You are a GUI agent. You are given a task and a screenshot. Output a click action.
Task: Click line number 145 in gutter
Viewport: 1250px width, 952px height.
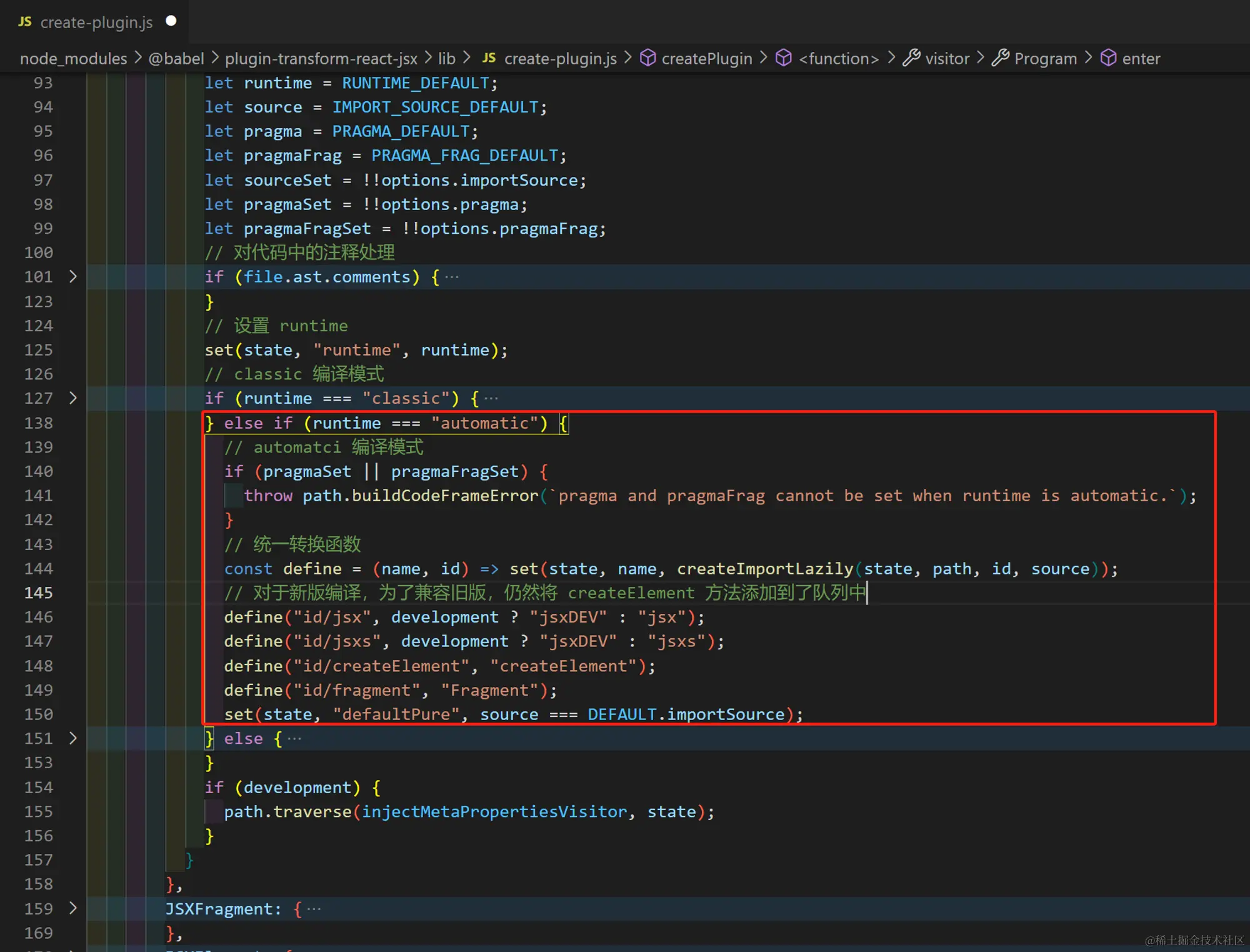click(x=38, y=593)
